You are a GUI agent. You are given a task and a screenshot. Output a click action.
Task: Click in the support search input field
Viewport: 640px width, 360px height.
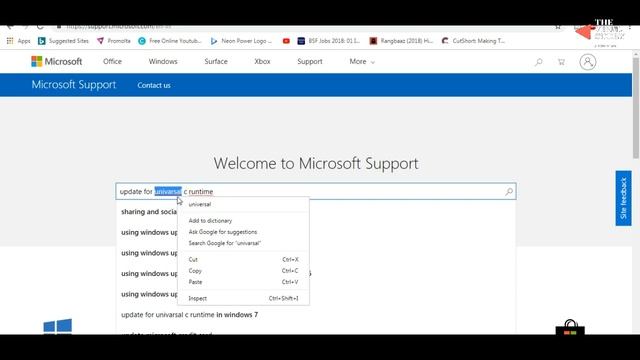tap(316, 191)
